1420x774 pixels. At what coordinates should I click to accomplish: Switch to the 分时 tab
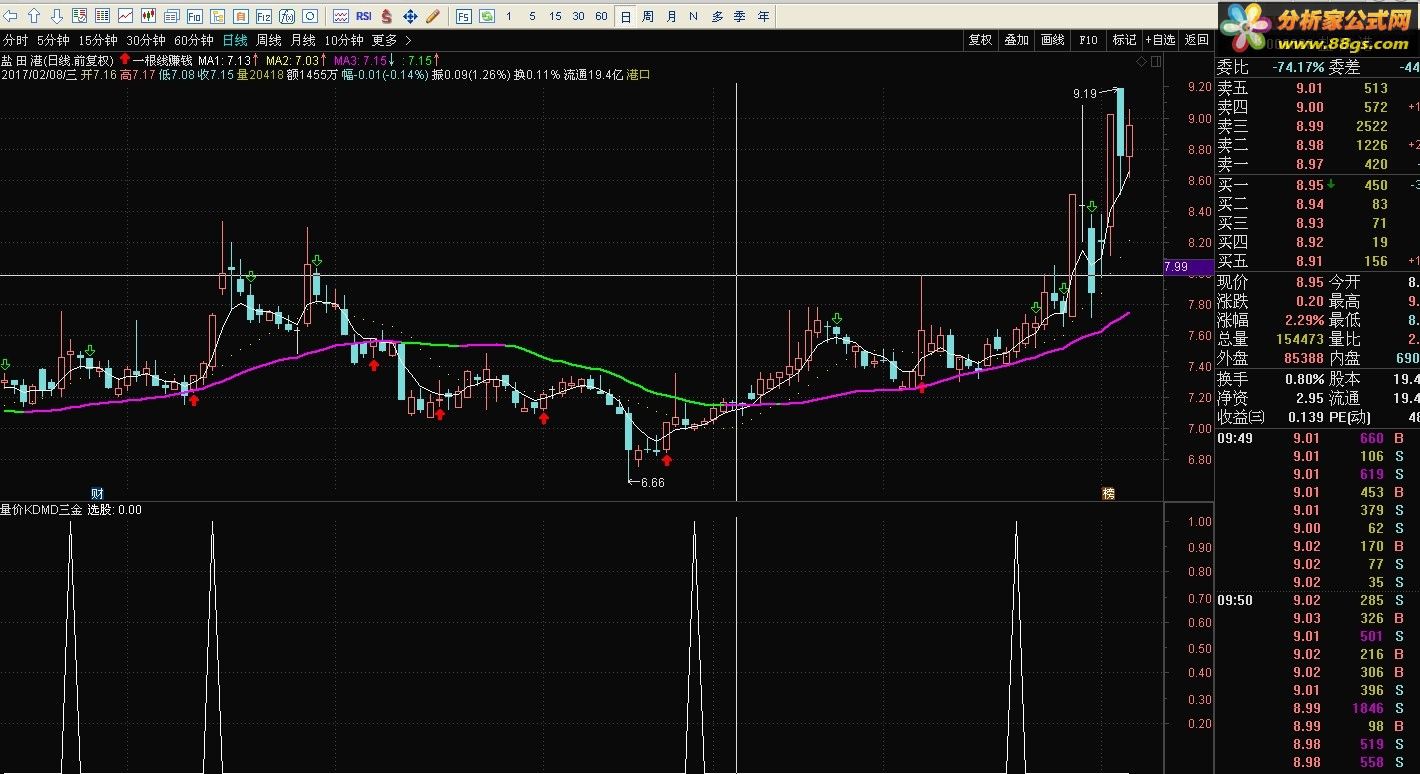pos(15,40)
